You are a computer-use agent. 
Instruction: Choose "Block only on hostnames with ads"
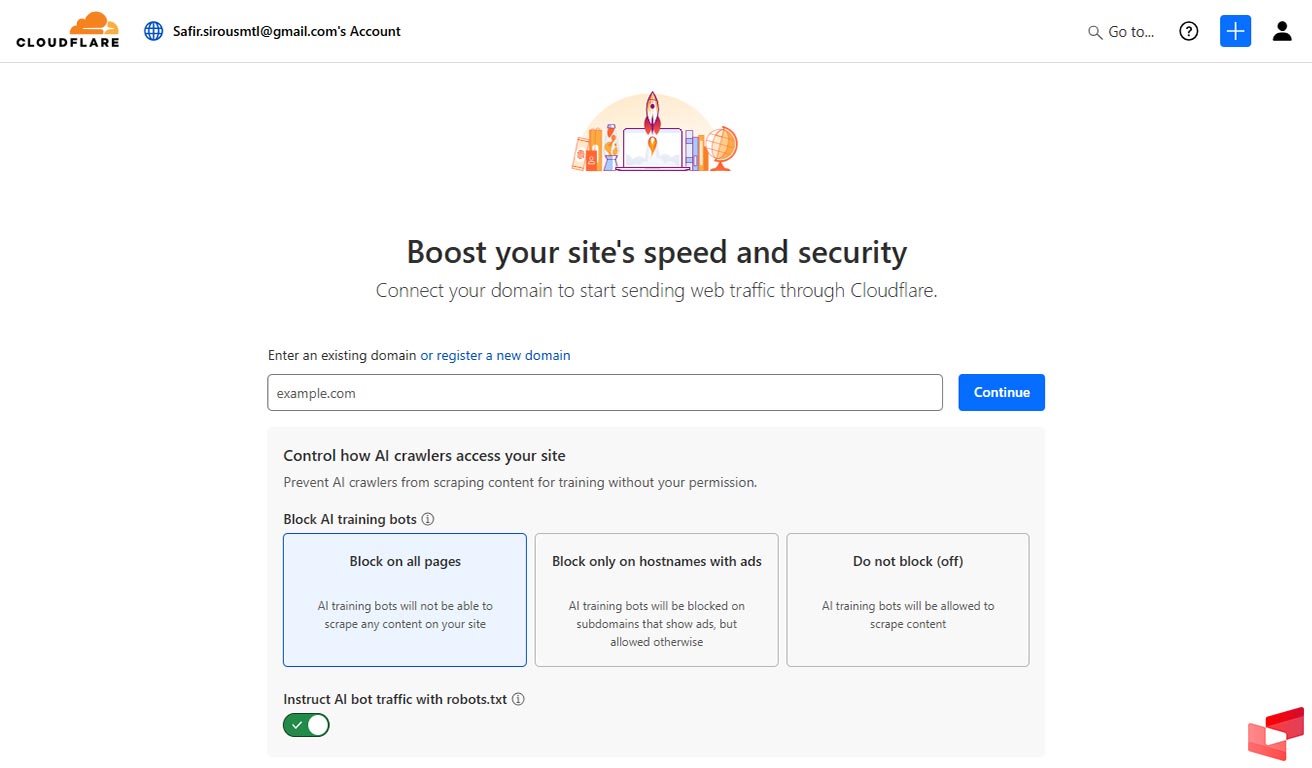point(656,599)
